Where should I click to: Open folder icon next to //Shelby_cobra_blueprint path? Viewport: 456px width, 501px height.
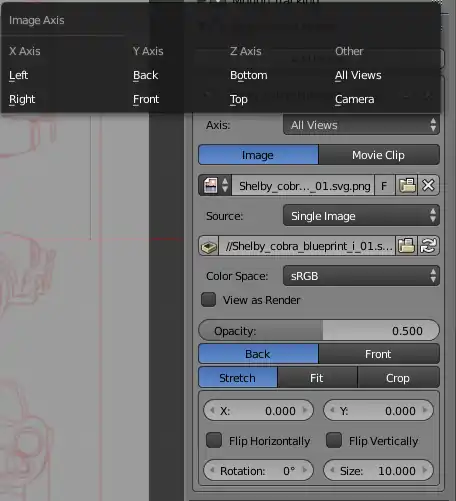tap(406, 246)
